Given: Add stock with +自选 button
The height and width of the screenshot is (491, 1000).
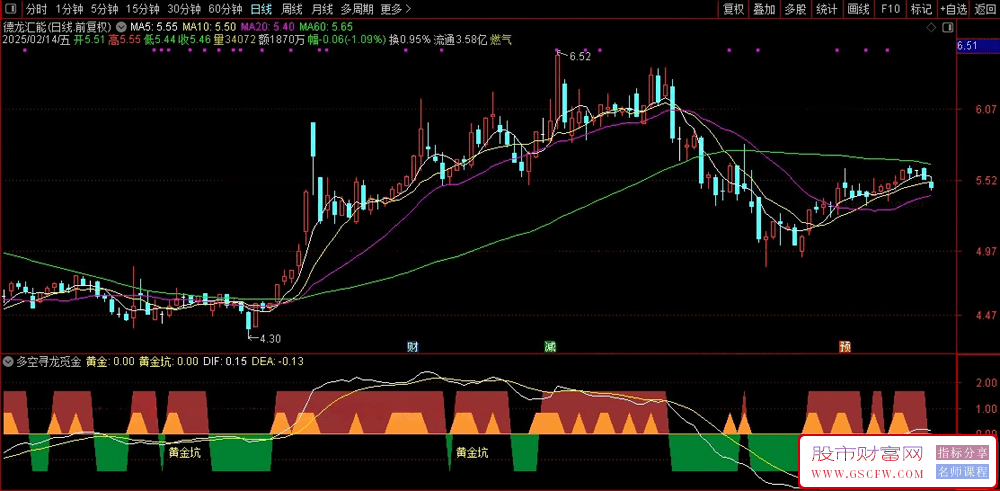Looking at the screenshot, I should [953, 9].
